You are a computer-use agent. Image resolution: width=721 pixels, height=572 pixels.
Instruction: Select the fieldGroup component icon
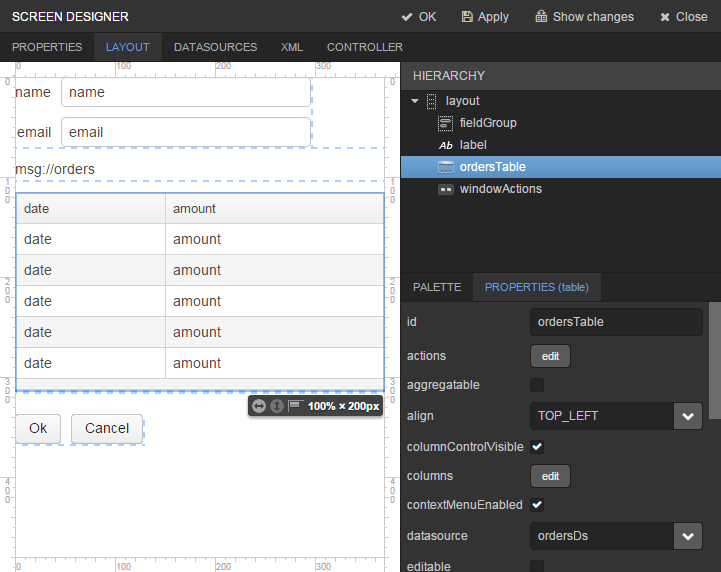pos(446,123)
